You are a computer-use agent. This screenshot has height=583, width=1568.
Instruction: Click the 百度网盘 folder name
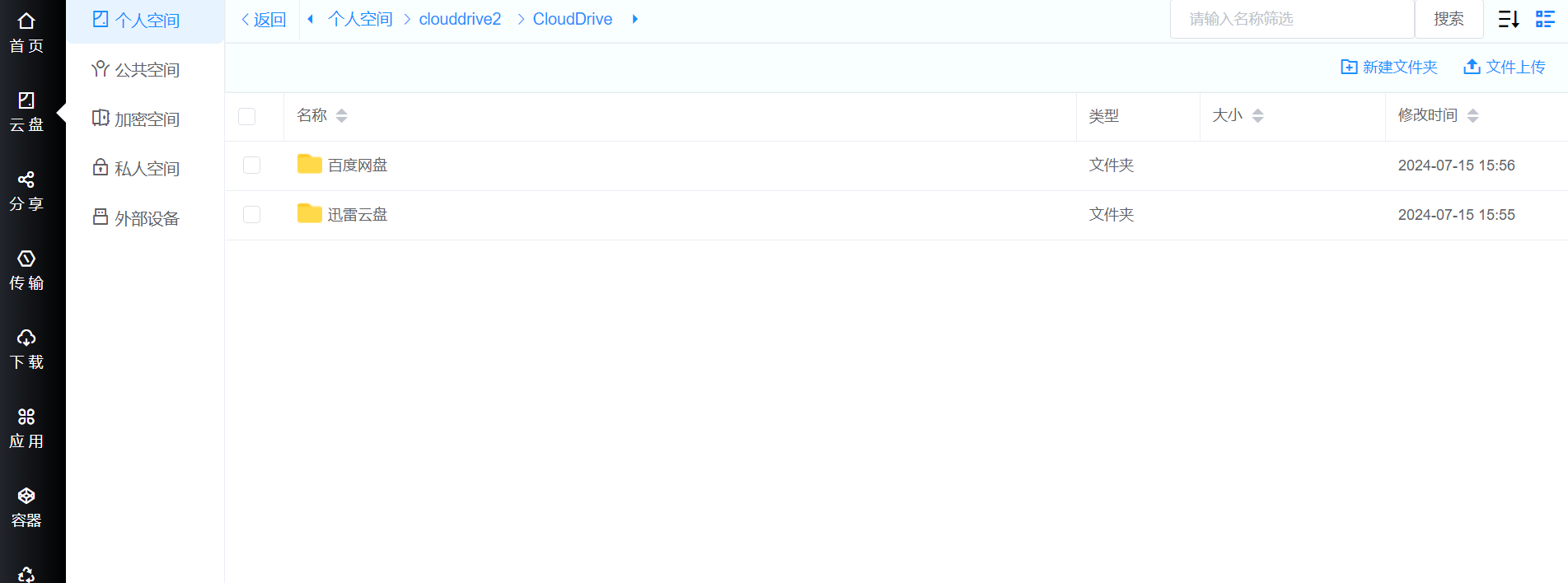358,166
